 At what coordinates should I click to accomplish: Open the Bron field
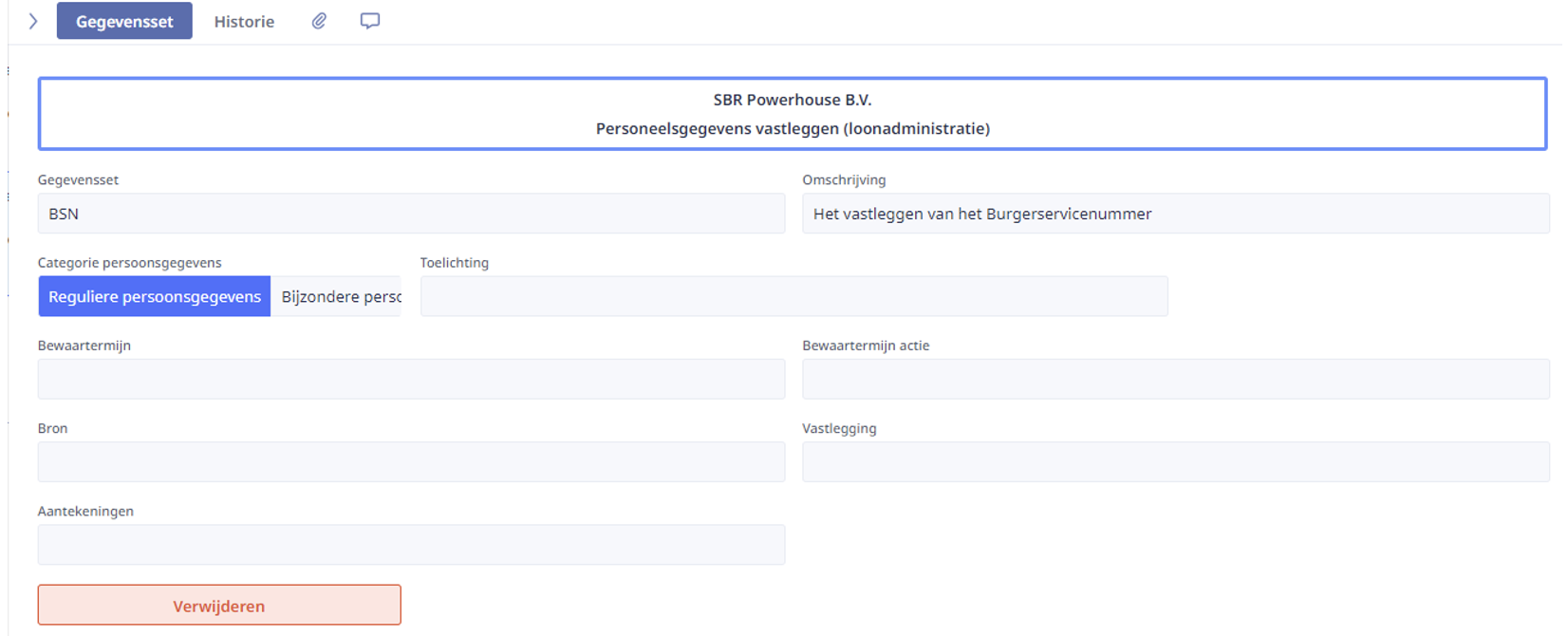point(411,461)
